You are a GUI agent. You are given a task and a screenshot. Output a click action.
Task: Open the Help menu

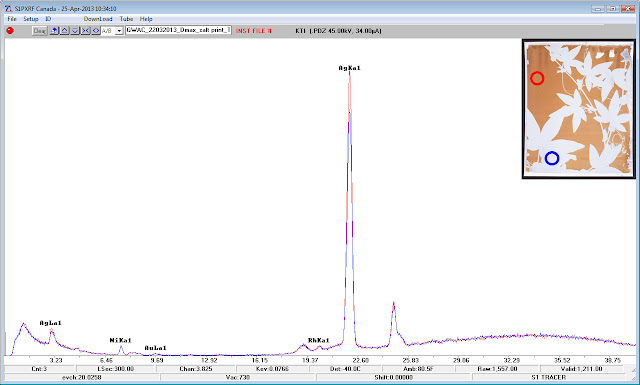coord(146,19)
